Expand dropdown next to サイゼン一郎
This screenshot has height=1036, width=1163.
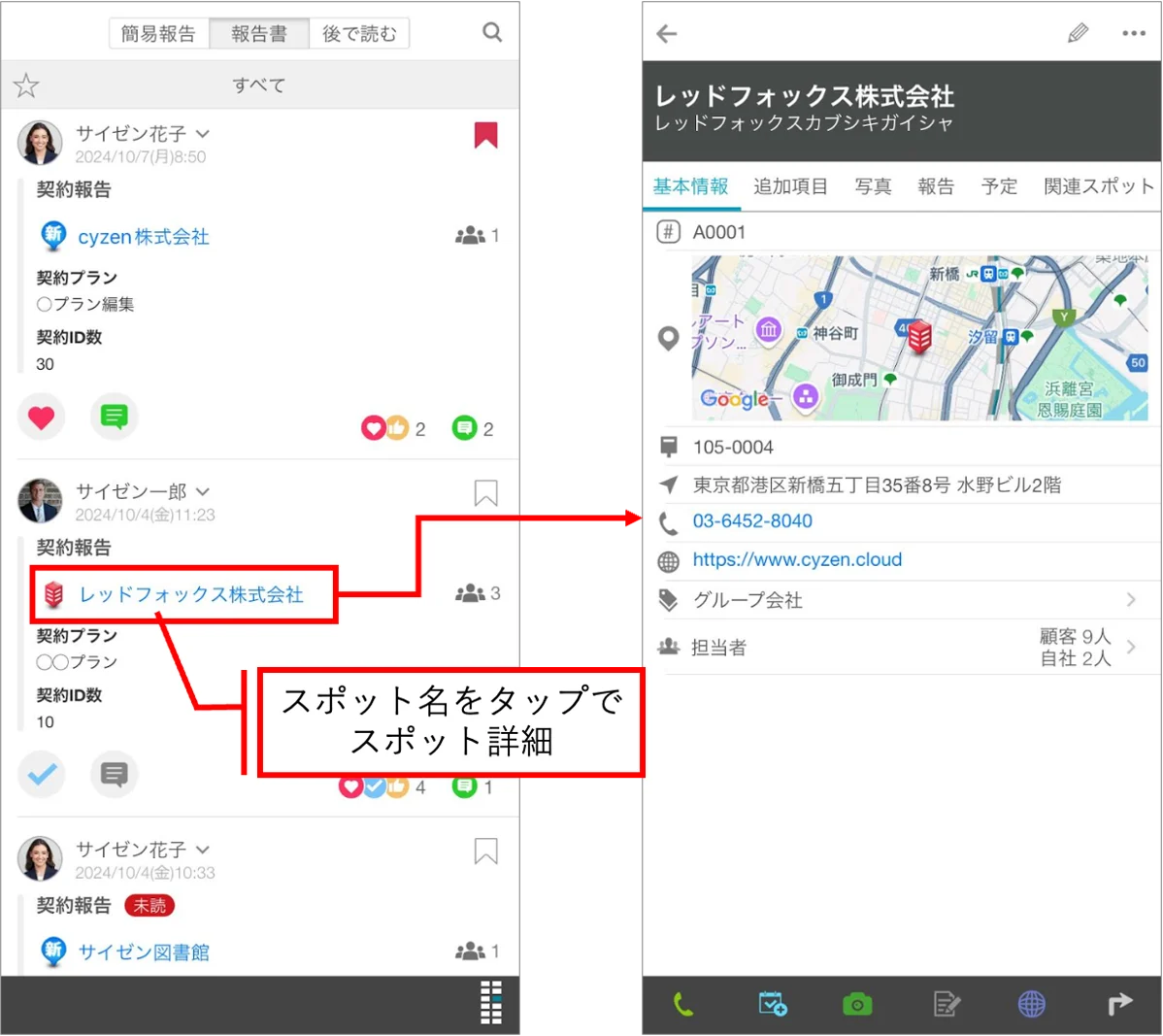point(203,491)
